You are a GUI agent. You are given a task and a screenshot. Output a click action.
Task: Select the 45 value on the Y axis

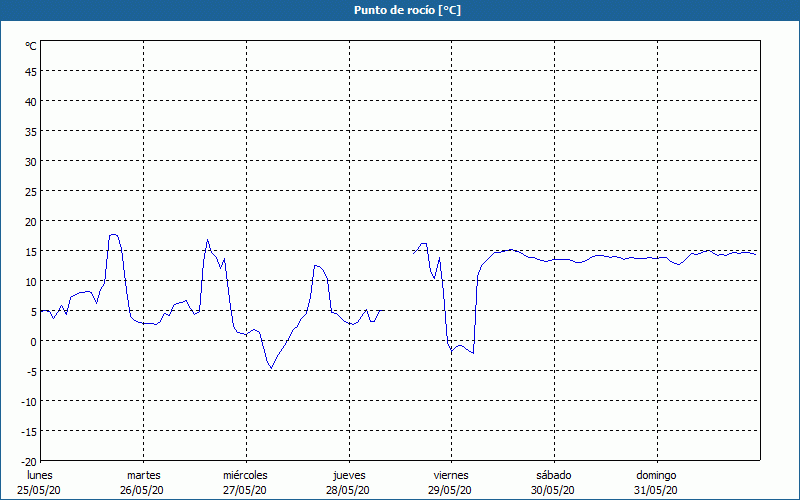[31, 71]
